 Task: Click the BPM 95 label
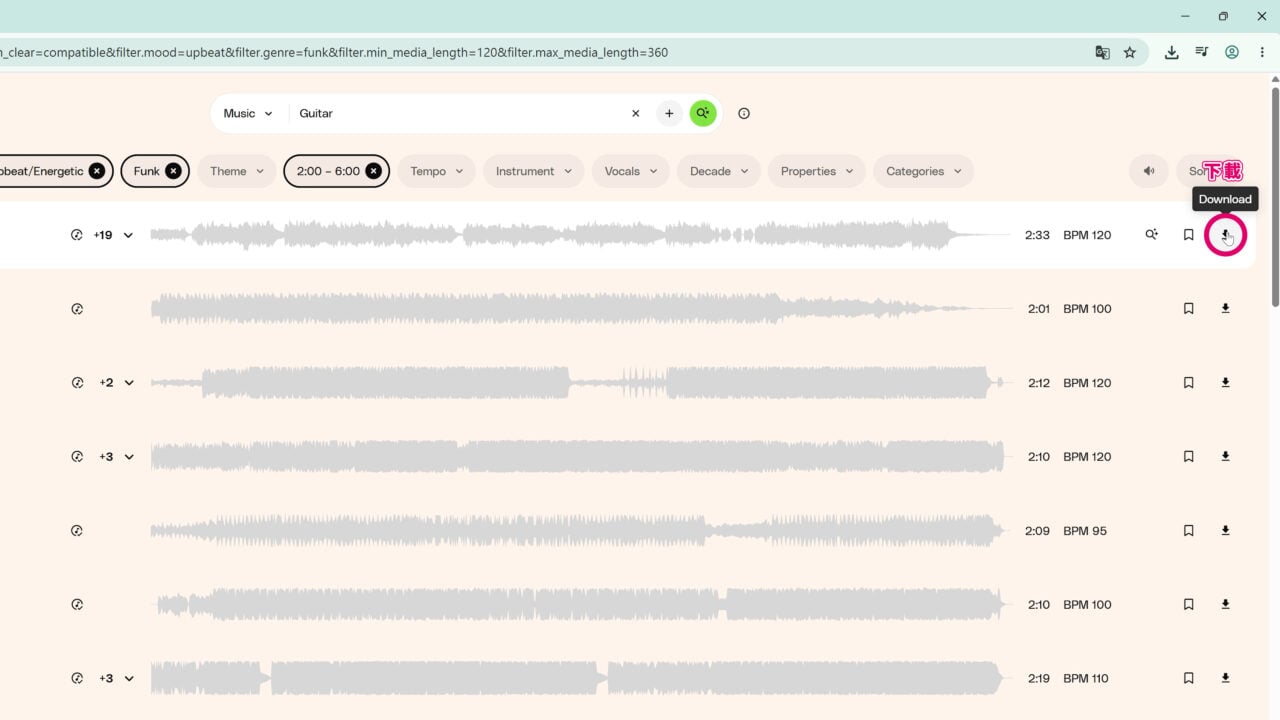(x=1085, y=531)
